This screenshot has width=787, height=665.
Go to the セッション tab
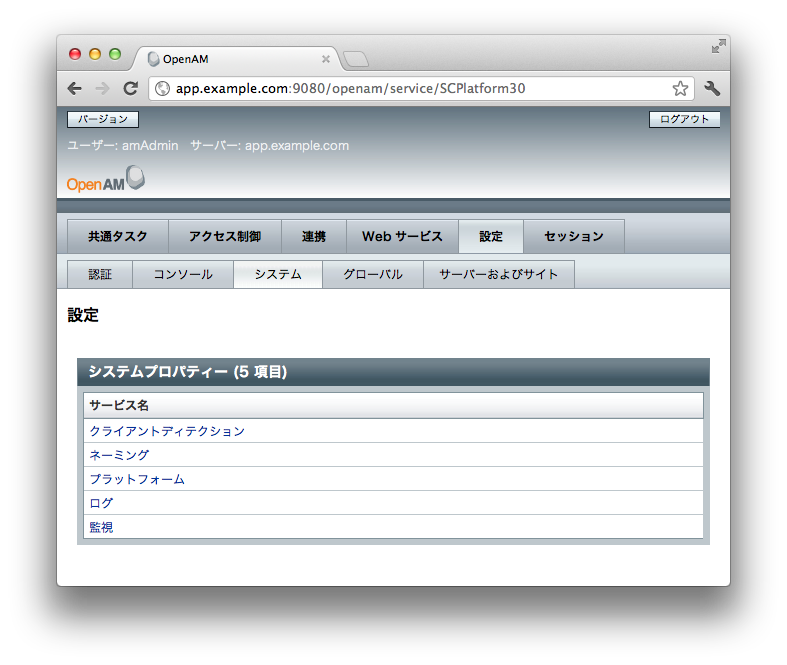pos(574,237)
